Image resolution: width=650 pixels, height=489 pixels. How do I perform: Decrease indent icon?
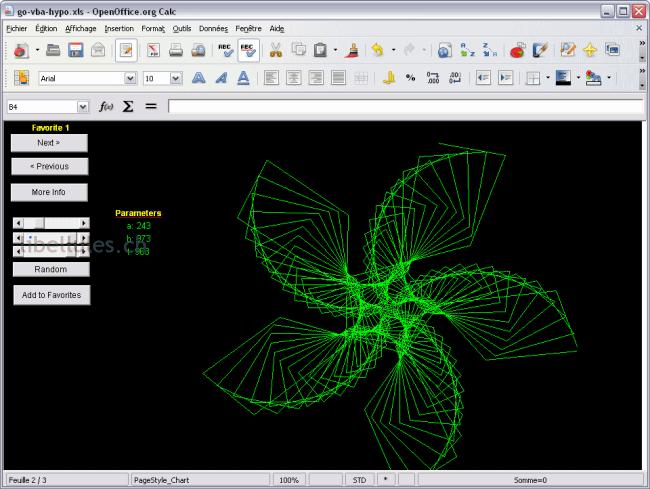point(483,78)
